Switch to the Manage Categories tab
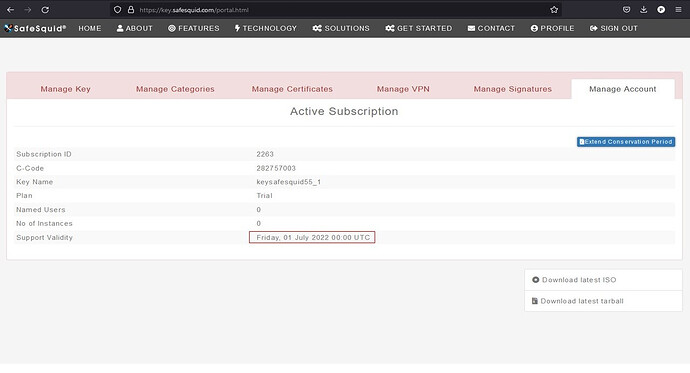This screenshot has width=690, height=373. (x=175, y=89)
